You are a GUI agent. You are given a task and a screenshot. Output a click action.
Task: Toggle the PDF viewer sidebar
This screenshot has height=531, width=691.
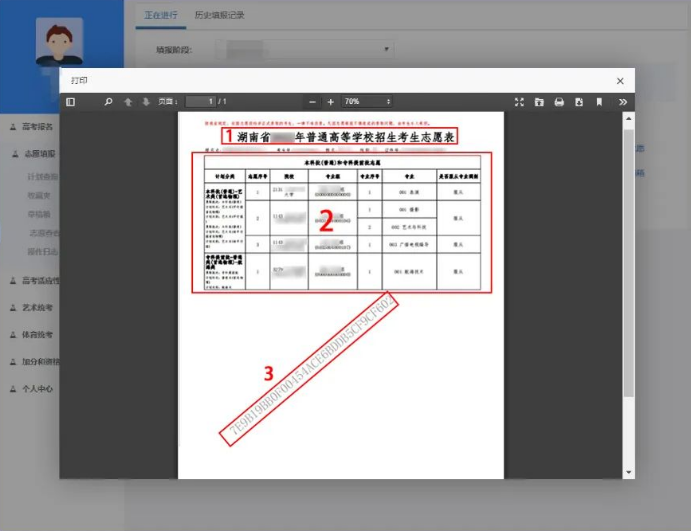(71, 102)
